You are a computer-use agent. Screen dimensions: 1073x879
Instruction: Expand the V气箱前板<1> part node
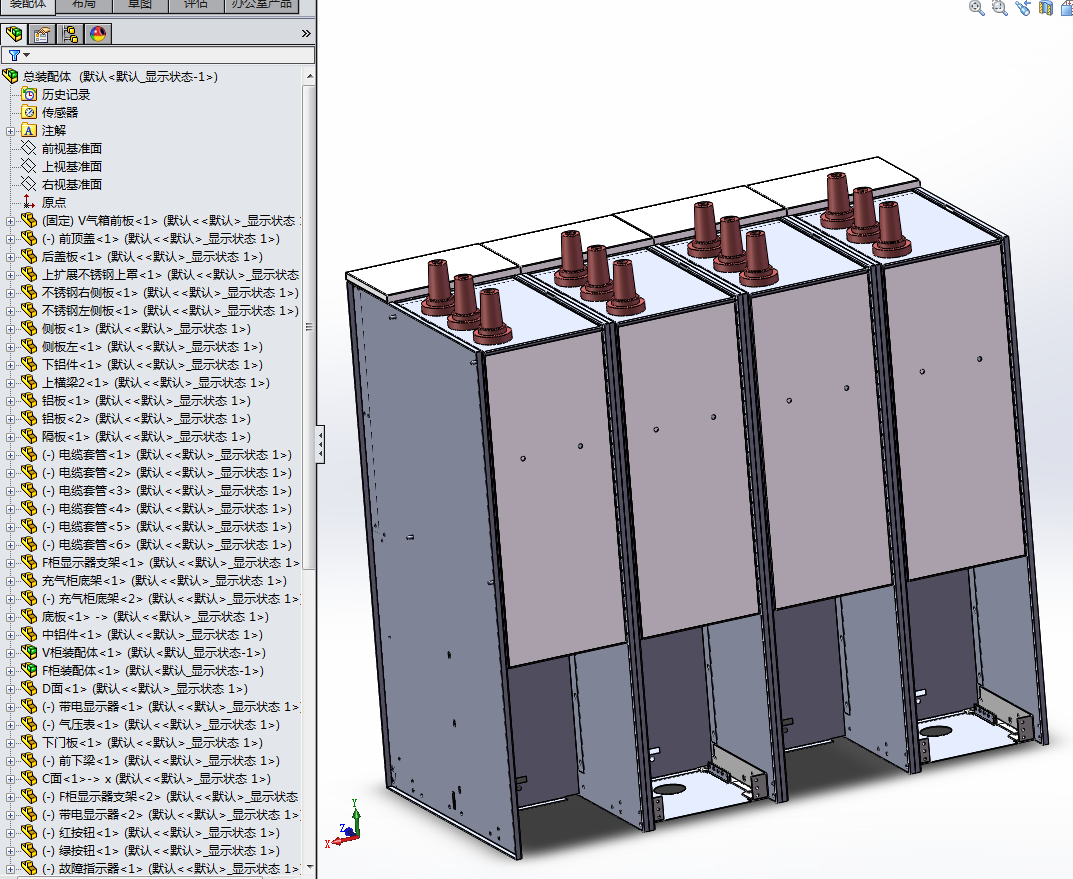tap(10, 221)
